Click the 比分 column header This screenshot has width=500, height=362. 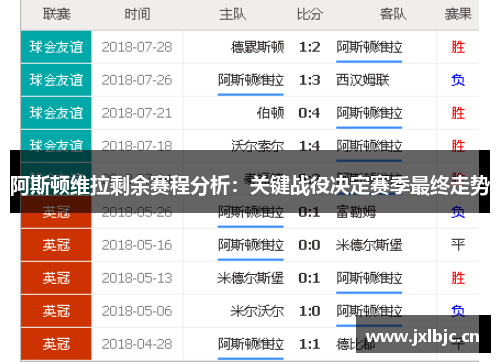(x=310, y=14)
